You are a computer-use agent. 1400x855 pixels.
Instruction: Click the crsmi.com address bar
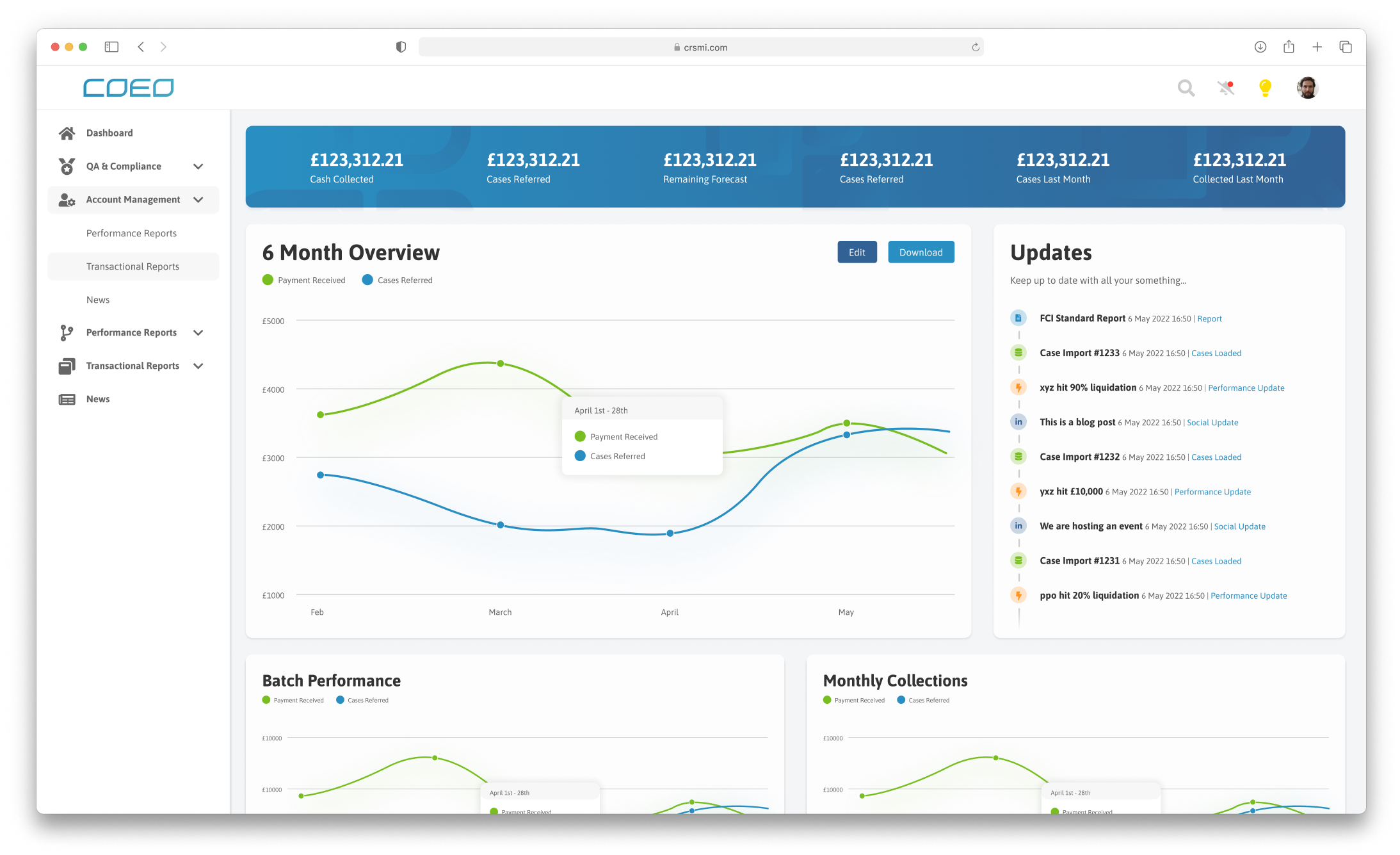(x=701, y=47)
